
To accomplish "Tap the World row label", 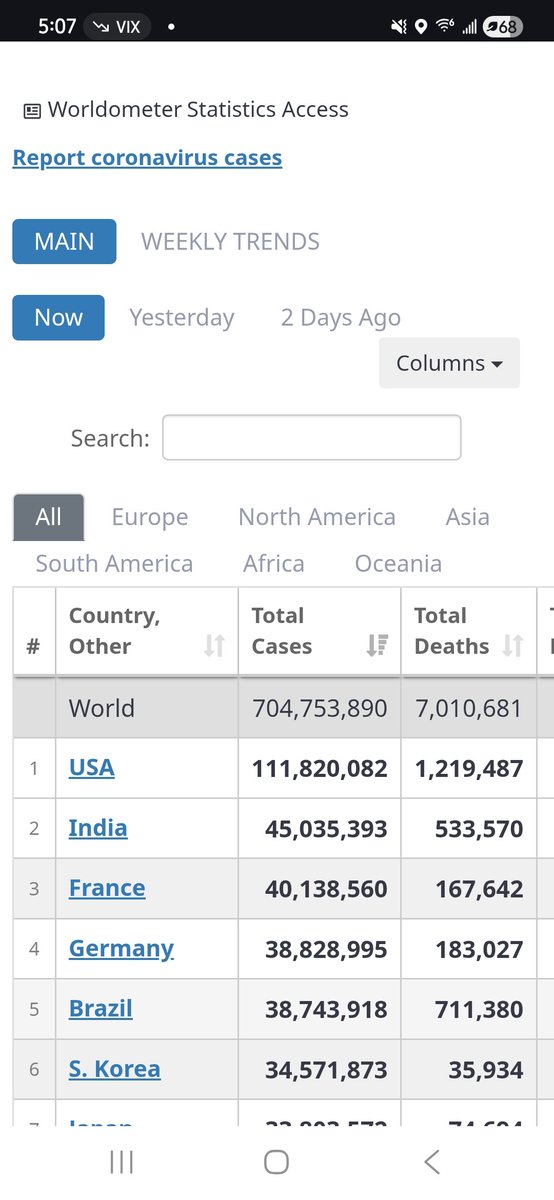I will coord(101,709).
